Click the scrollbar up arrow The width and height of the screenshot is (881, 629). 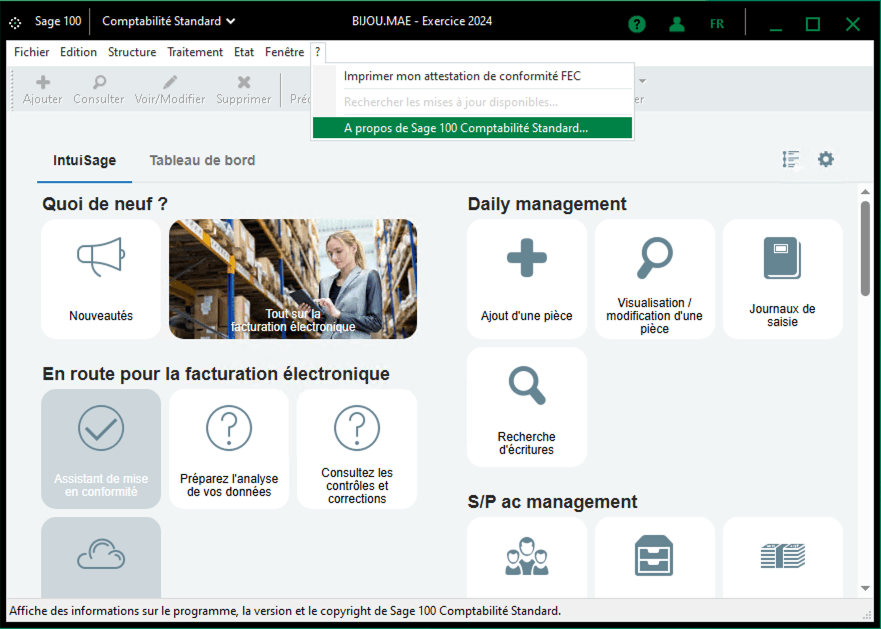[865, 192]
